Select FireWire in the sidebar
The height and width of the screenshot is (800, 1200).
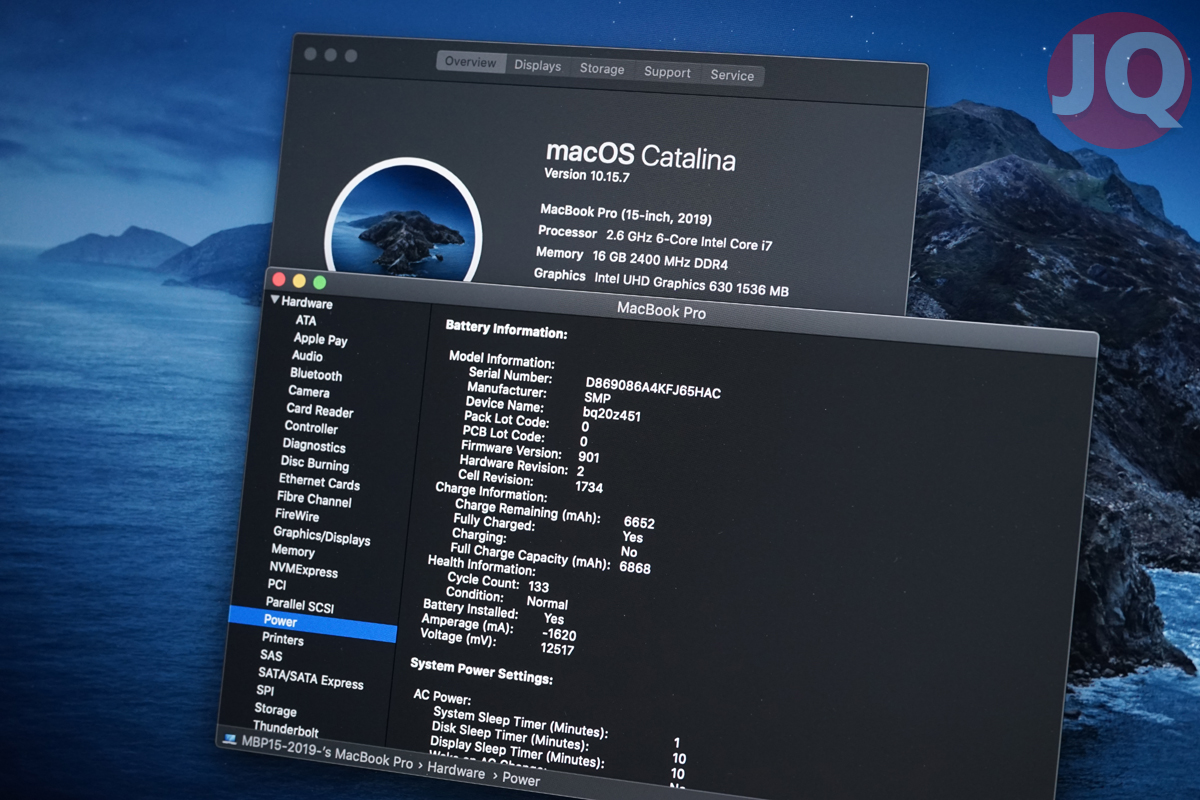click(297, 515)
